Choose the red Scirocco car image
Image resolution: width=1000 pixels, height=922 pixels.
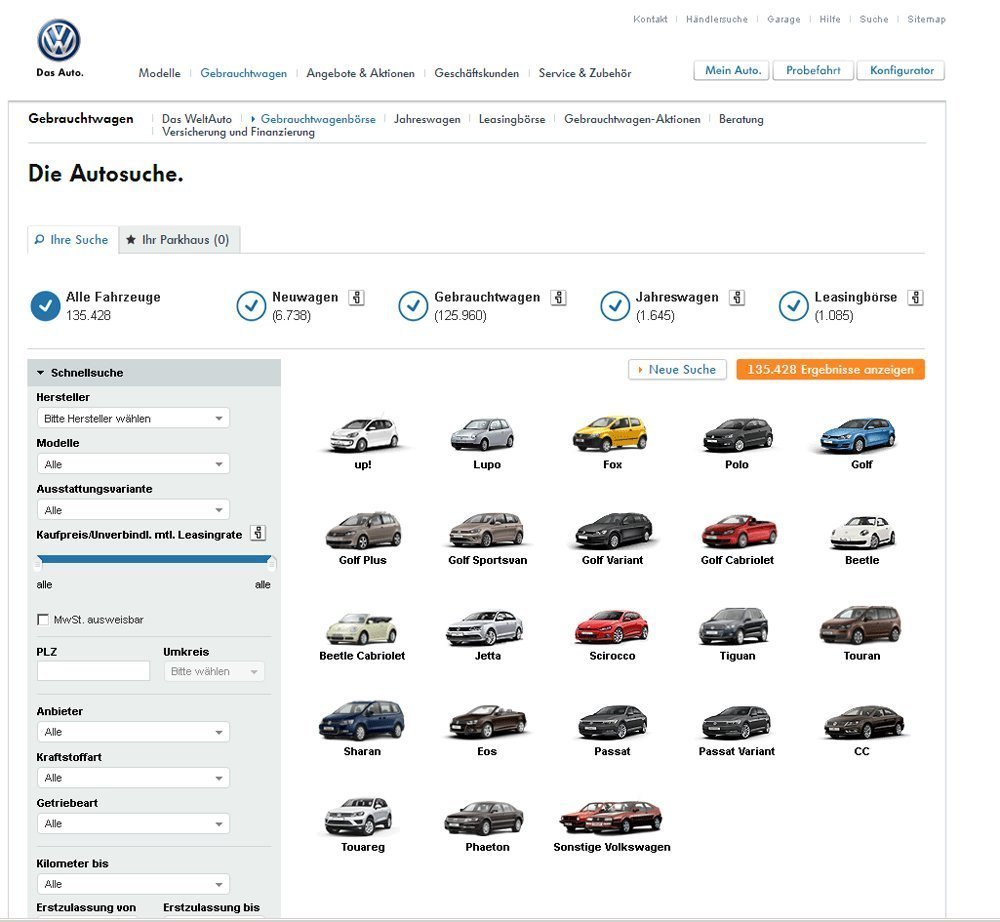[611, 627]
